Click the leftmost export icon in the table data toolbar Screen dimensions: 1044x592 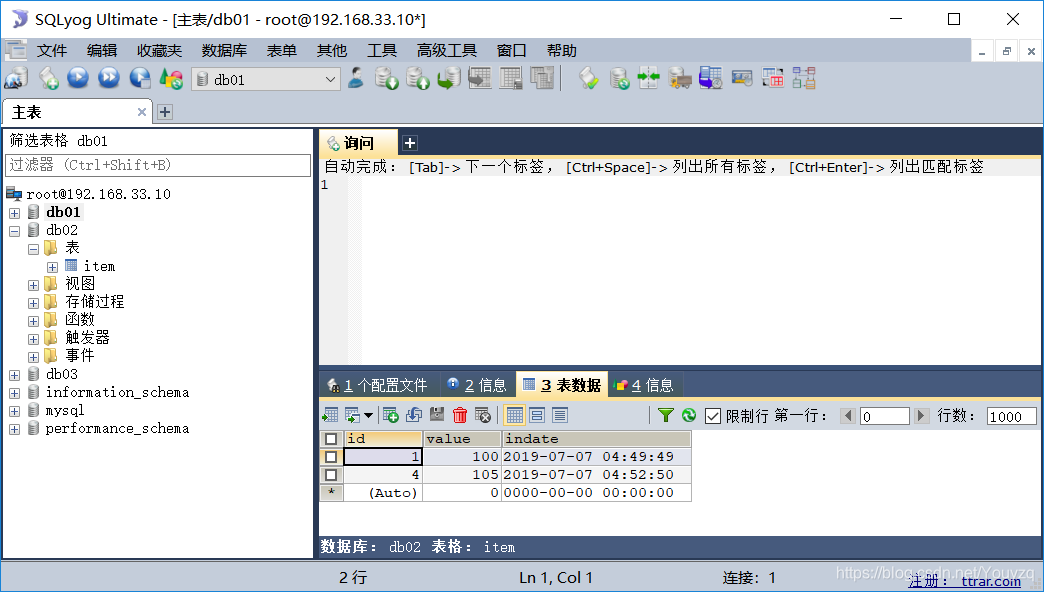coord(330,416)
